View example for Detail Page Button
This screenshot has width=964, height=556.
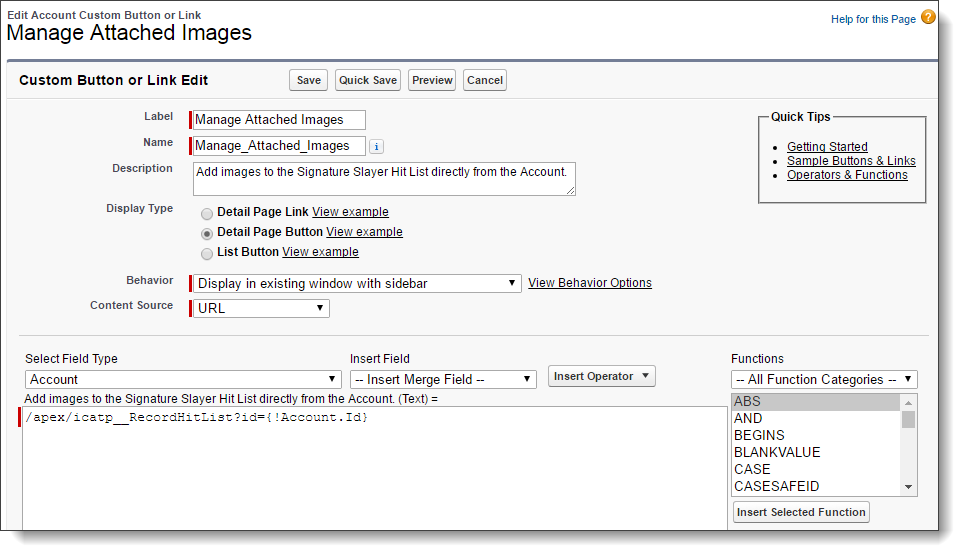click(x=365, y=232)
